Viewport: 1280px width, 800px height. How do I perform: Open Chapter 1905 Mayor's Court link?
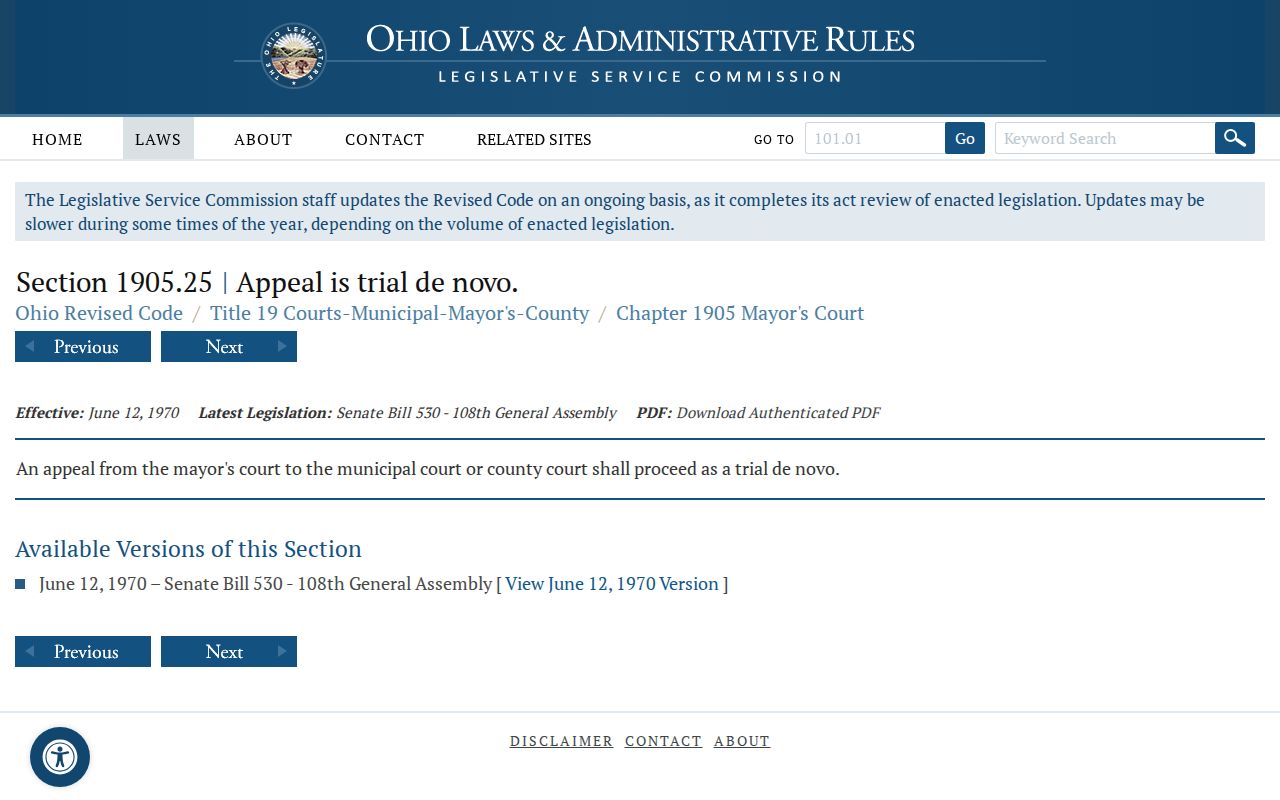coord(740,313)
